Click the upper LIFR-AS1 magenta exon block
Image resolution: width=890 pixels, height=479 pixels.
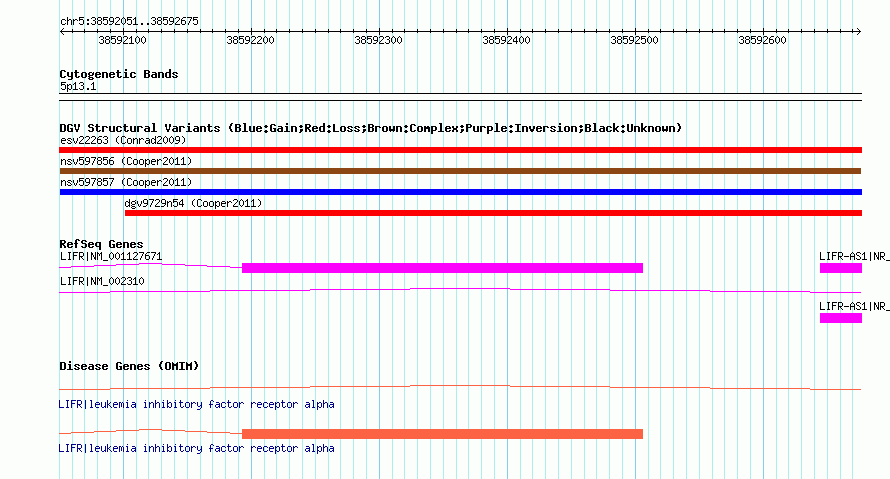coord(841,268)
